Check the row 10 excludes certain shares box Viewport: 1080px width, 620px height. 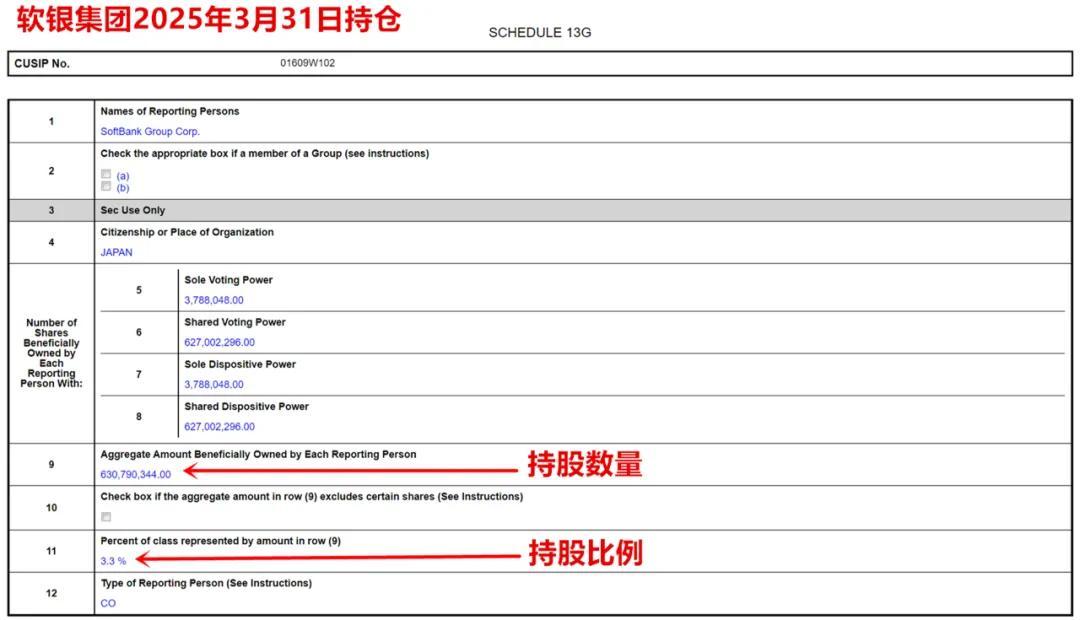[x=106, y=517]
